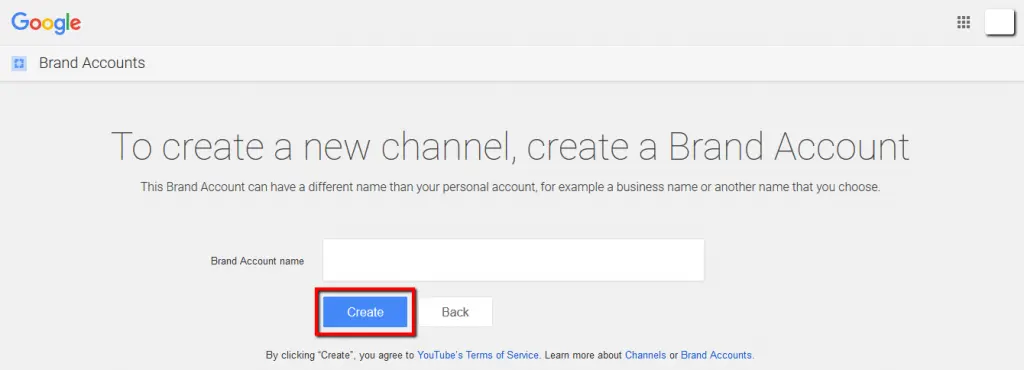Open the Brand Accounts link in footer text
Screen dimensions: 1024x370
(716, 355)
